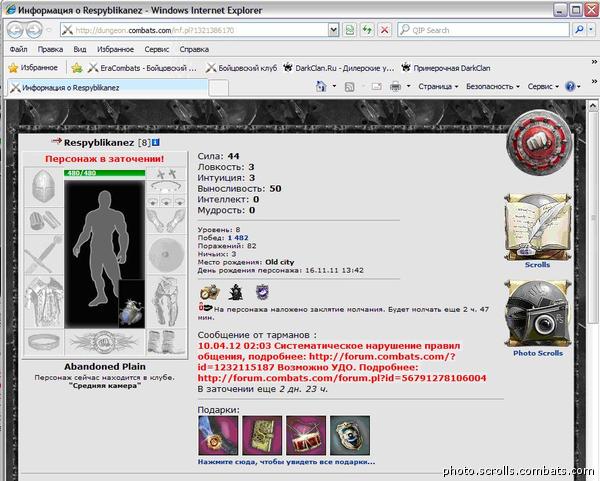600x481 pixels.
Task: Click the RSS feeds icon
Action: pos(349,87)
